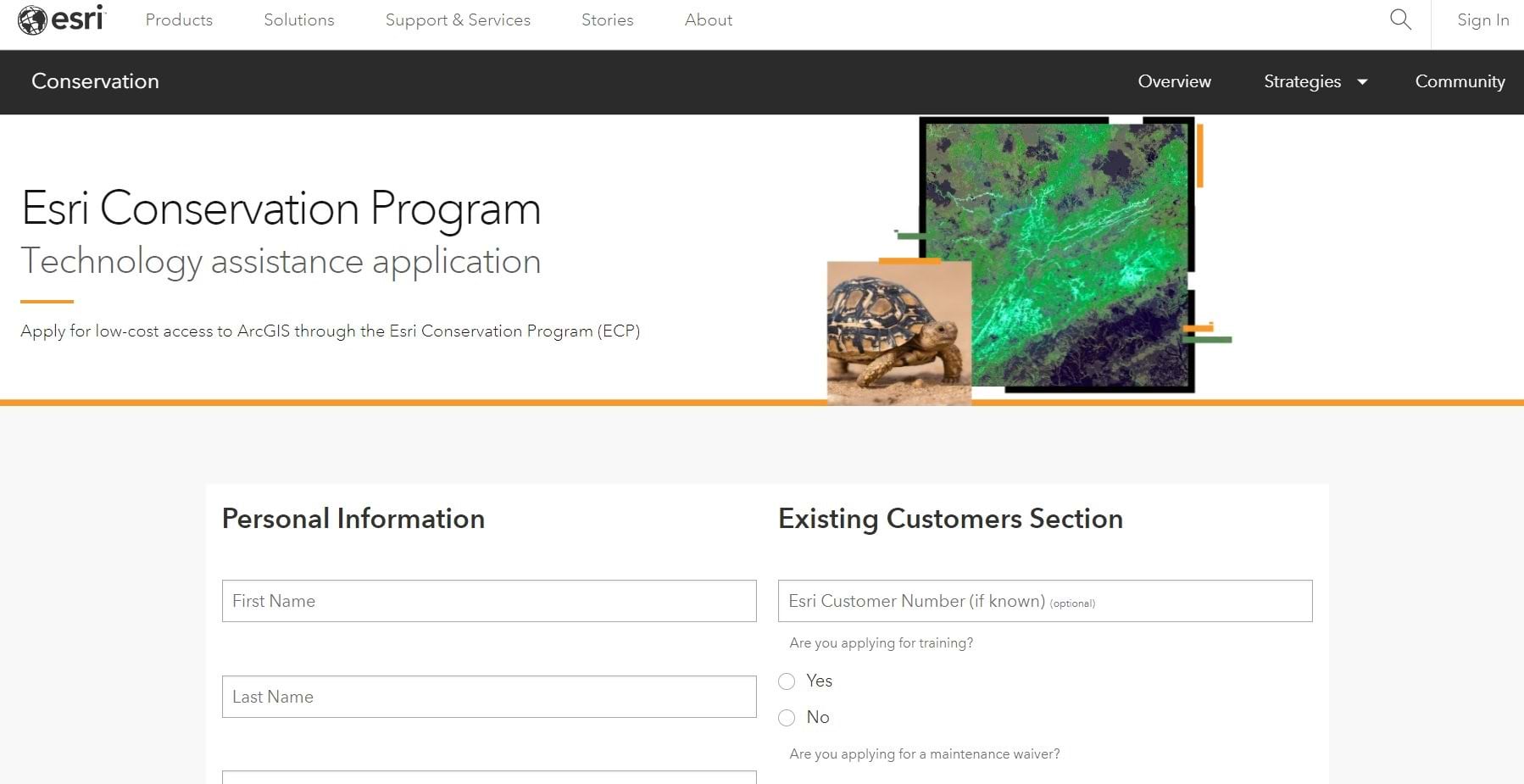The image size is (1524, 784).
Task: Expand the Strategies dropdown
Action: (1315, 81)
